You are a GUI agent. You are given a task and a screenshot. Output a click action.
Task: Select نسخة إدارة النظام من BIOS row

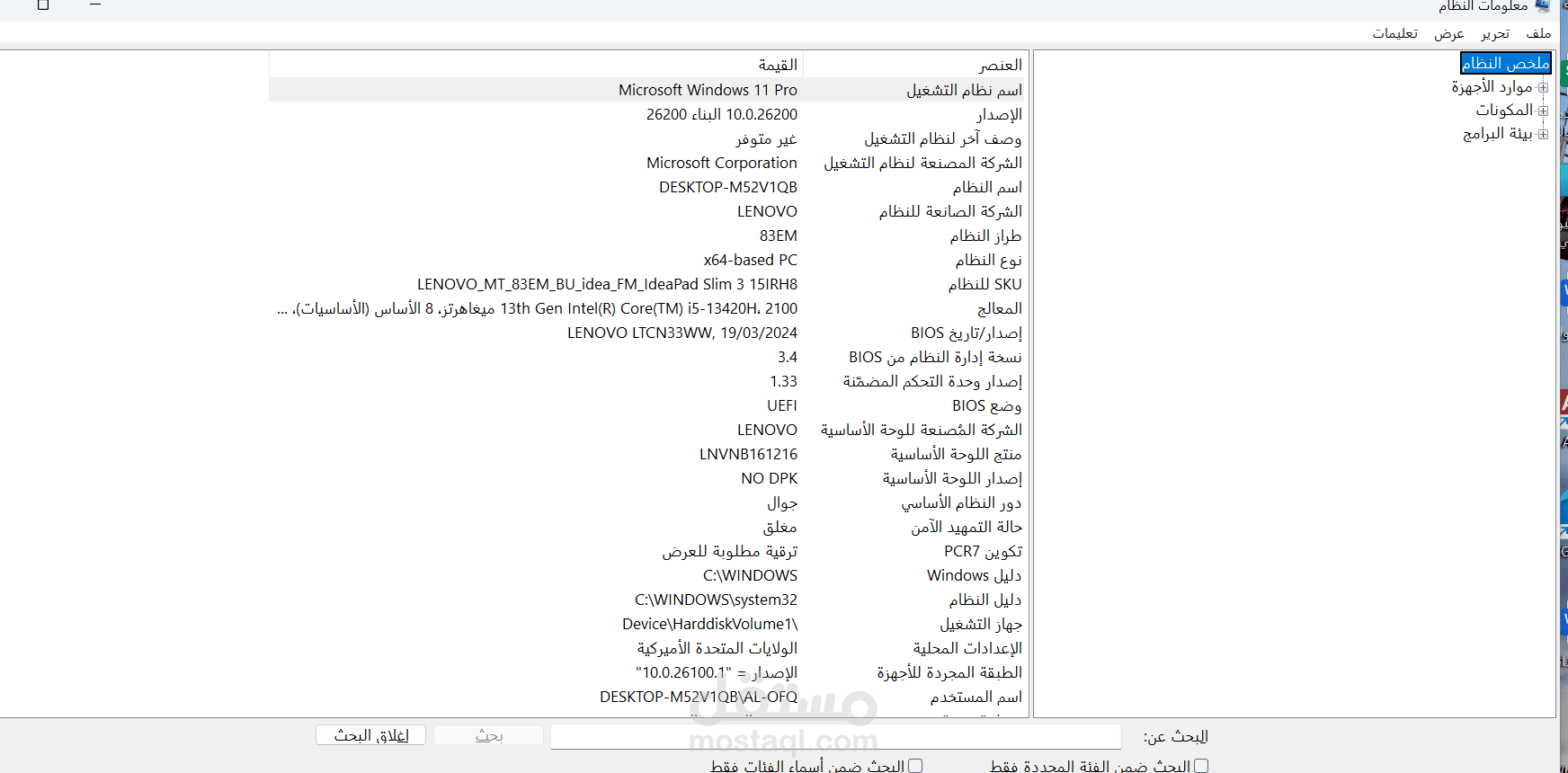pos(935,357)
